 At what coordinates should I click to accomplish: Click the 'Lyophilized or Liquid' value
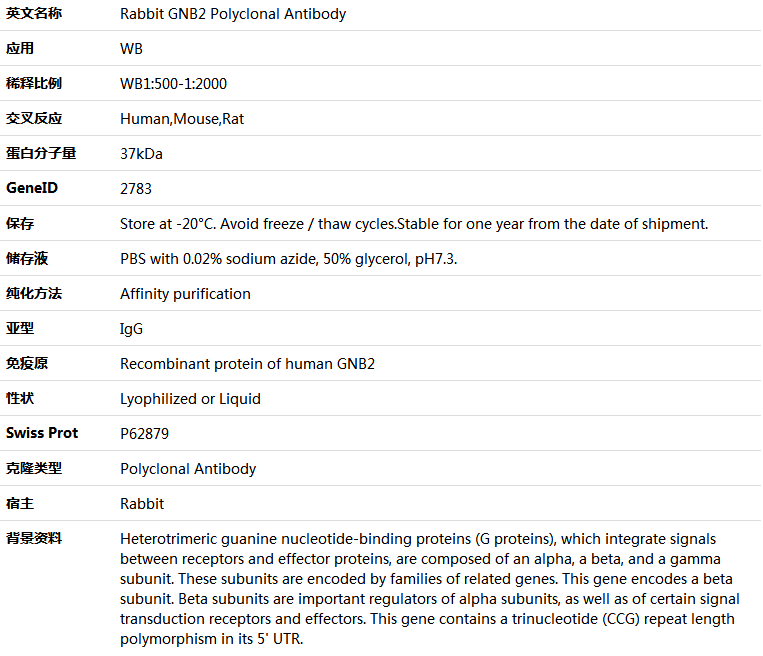tap(190, 399)
